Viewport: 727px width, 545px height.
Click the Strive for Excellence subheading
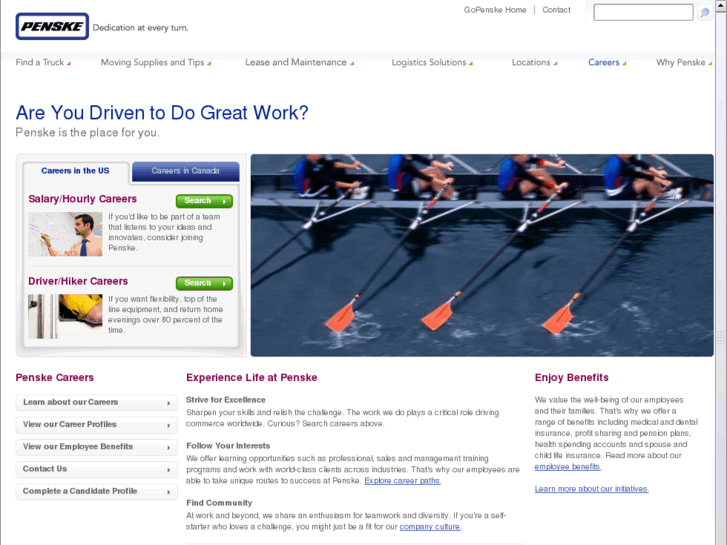tap(226, 400)
